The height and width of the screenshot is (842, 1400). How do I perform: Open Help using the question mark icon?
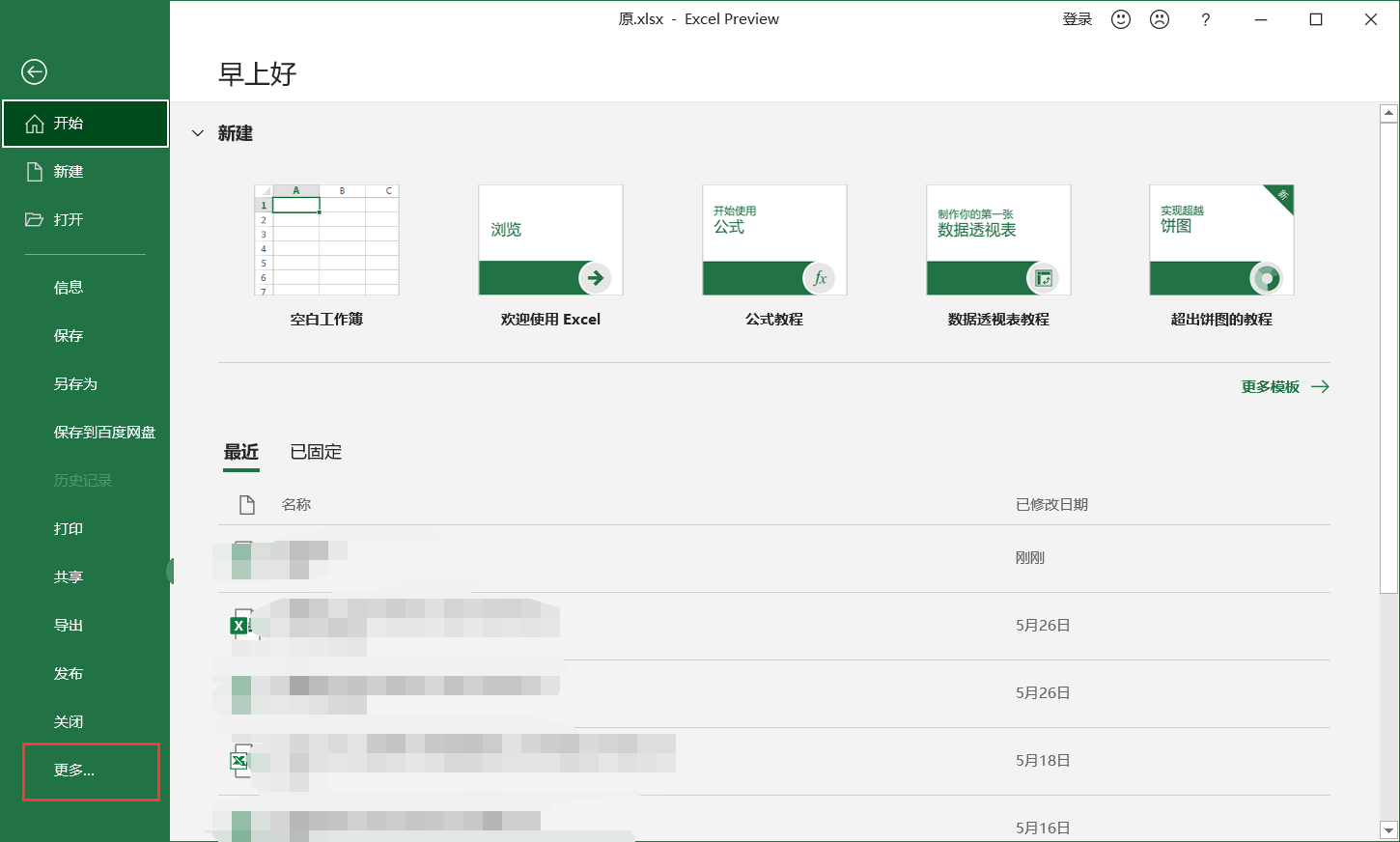[x=1204, y=18]
